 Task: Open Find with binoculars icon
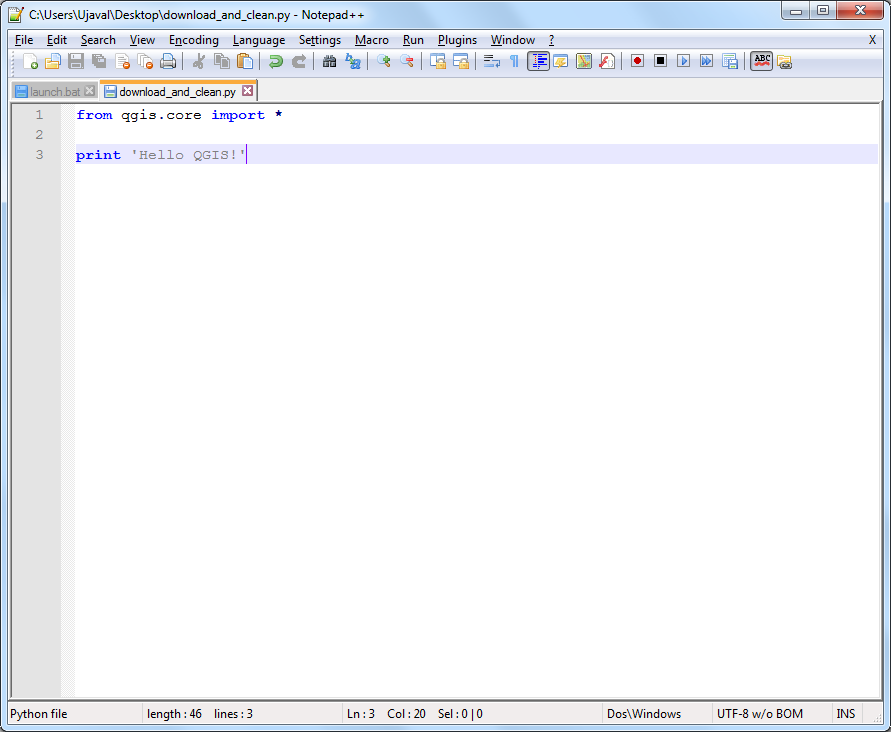329,61
